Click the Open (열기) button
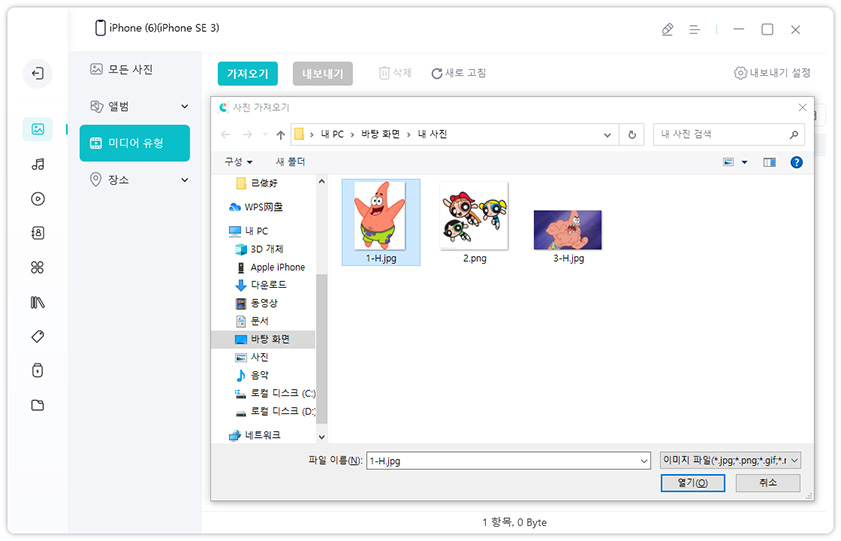 (692, 483)
